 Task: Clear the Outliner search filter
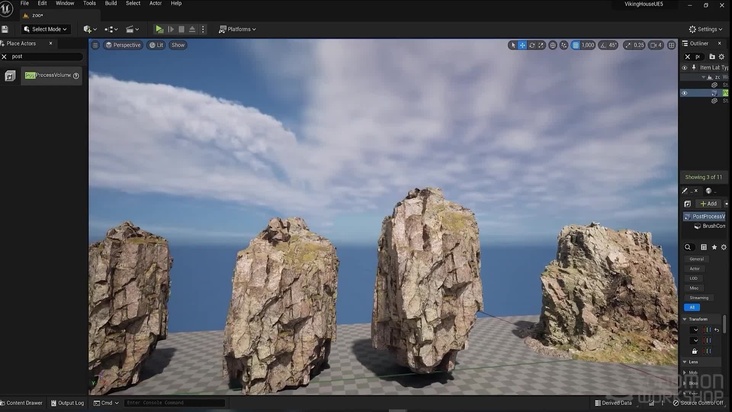687,57
